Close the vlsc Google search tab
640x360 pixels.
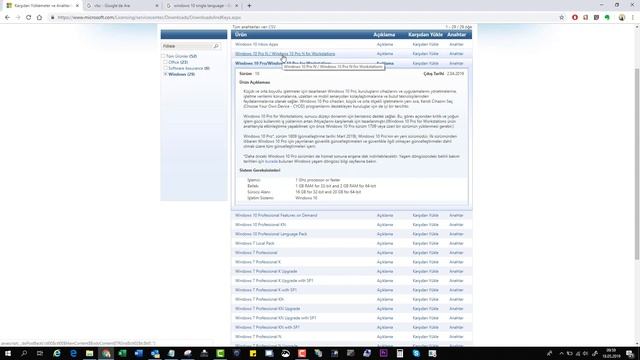[x=157, y=6]
